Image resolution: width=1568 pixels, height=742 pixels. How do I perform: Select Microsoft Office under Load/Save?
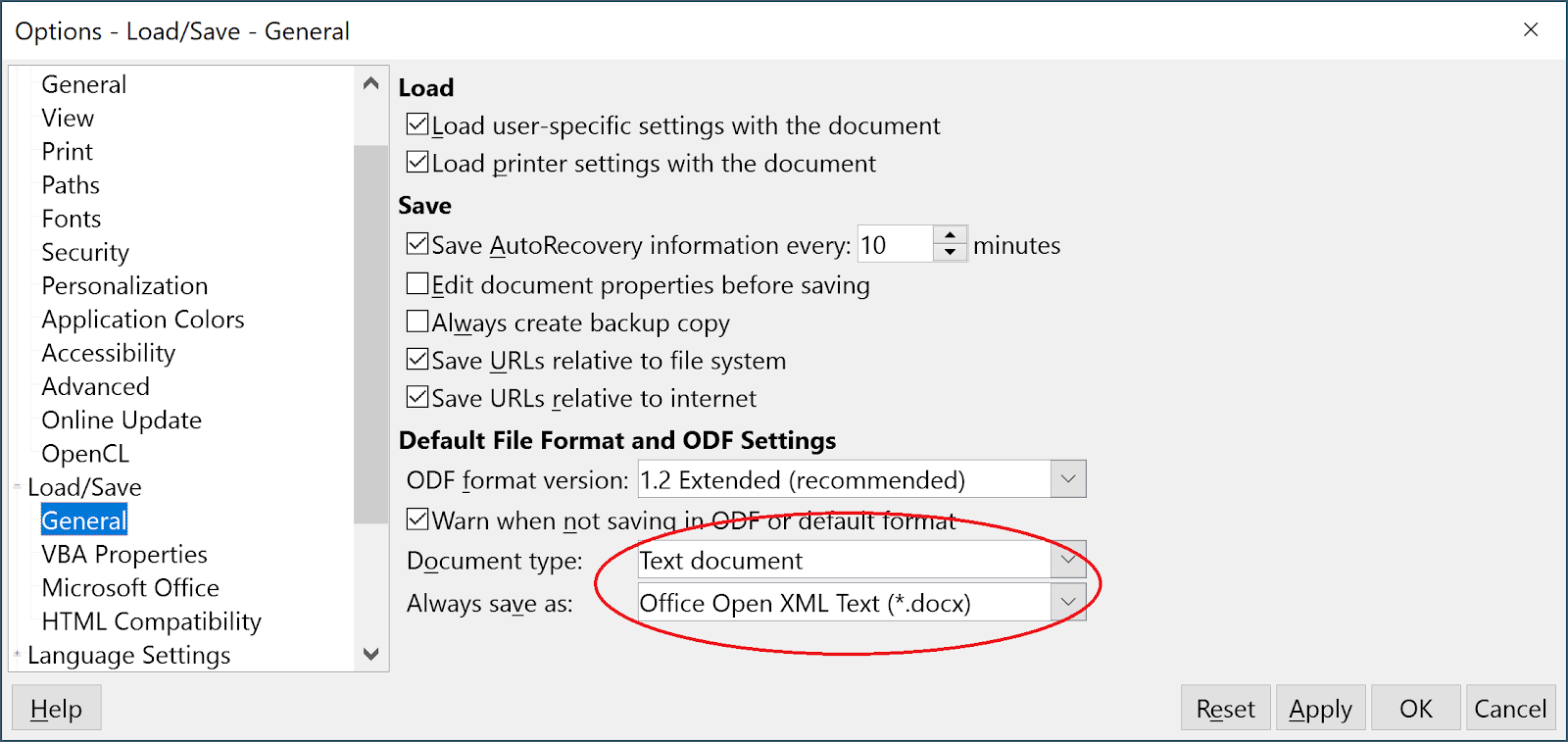129,587
